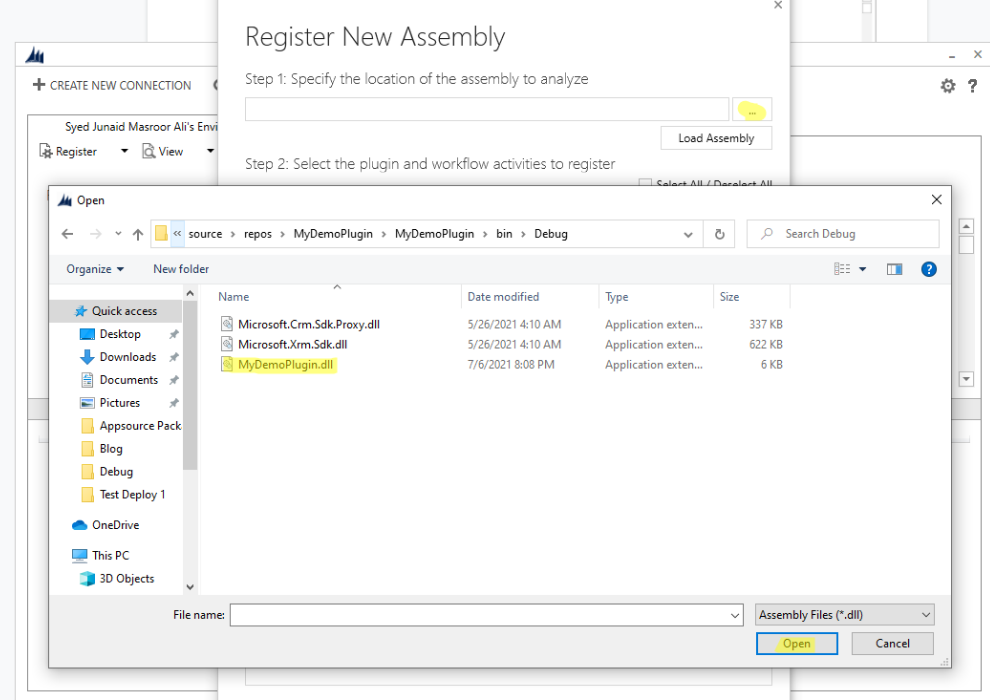Click the up-one-level arrow button
Image resolution: width=990 pixels, height=700 pixels.
click(x=138, y=234)
